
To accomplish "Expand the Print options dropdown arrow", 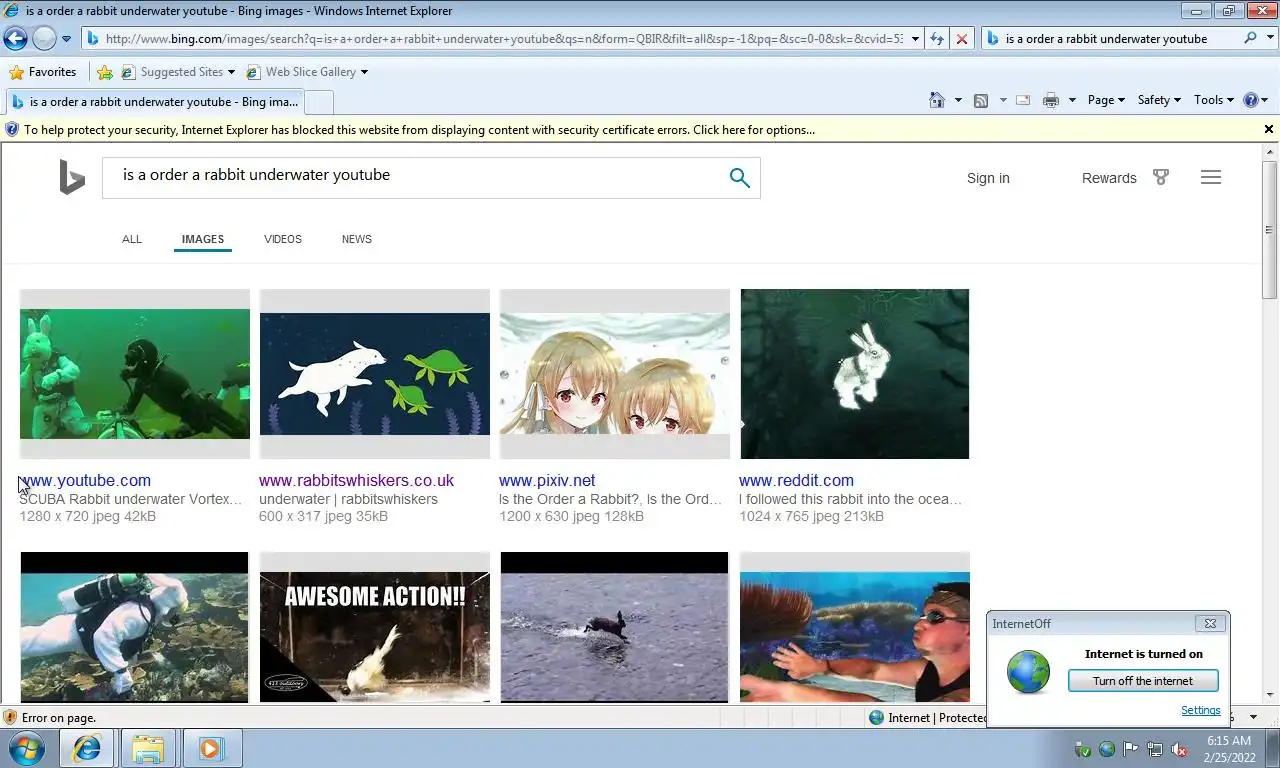I will point(1072,100).
